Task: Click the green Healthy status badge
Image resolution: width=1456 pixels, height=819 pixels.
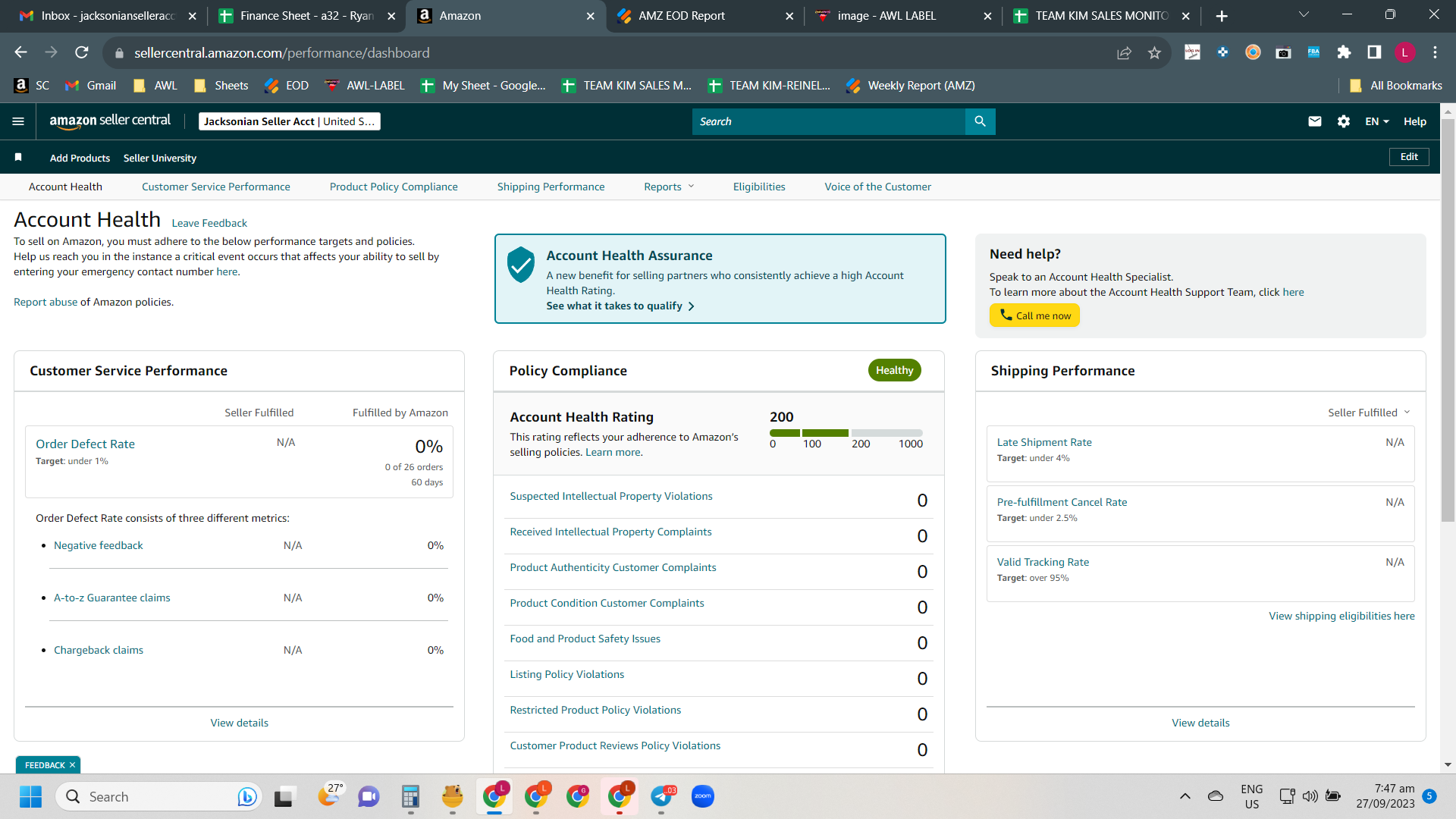Action: coord(895,370)
